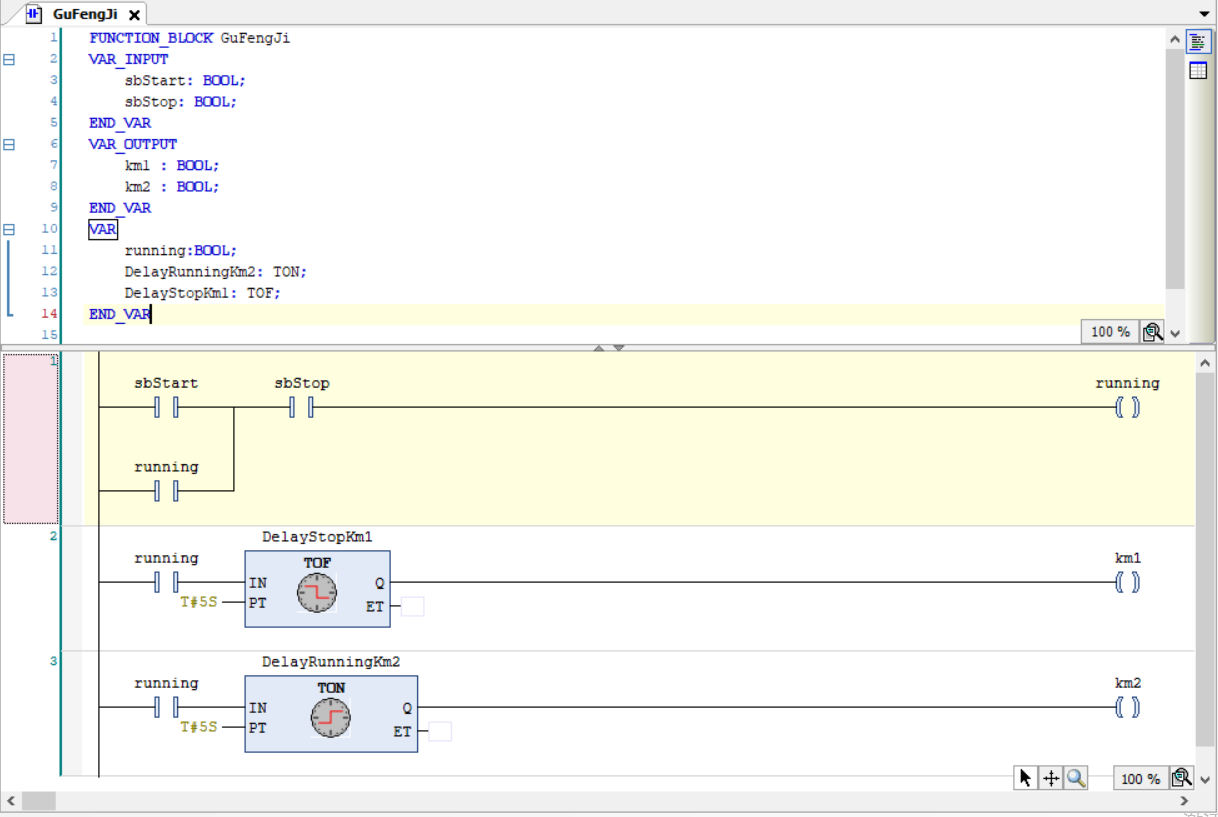Click the 'DelayStopKm1: TOF;' declaration line

point(203,293)
